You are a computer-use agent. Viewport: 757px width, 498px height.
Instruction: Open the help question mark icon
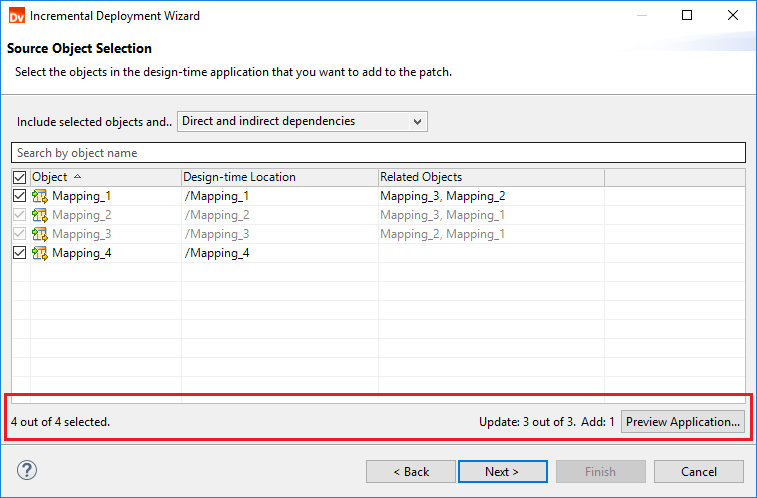(x=27, y=470)
